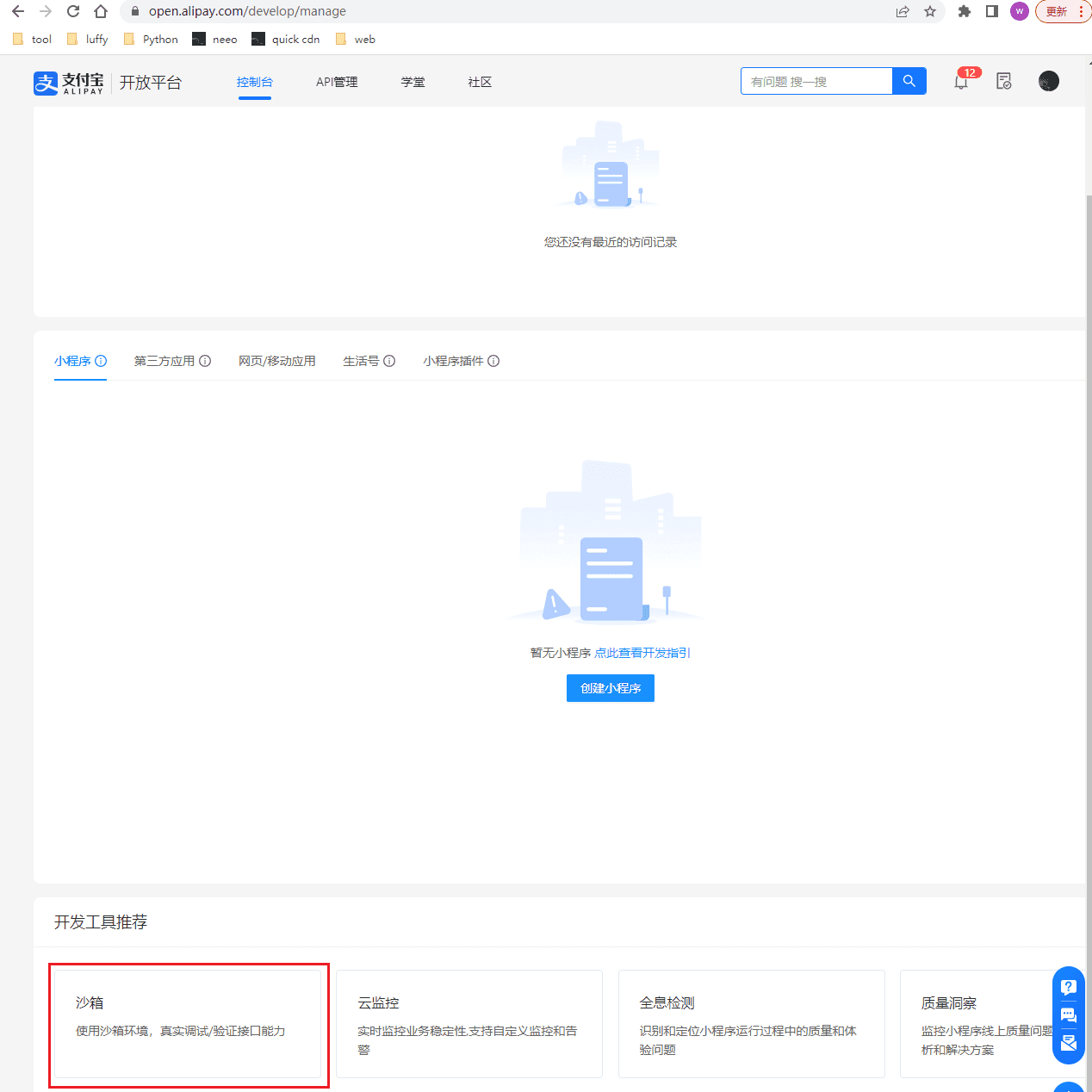Screen dimensions: 1092x1092
Task: Click the info icon beside 小程序插件
Action: [493, 361]
